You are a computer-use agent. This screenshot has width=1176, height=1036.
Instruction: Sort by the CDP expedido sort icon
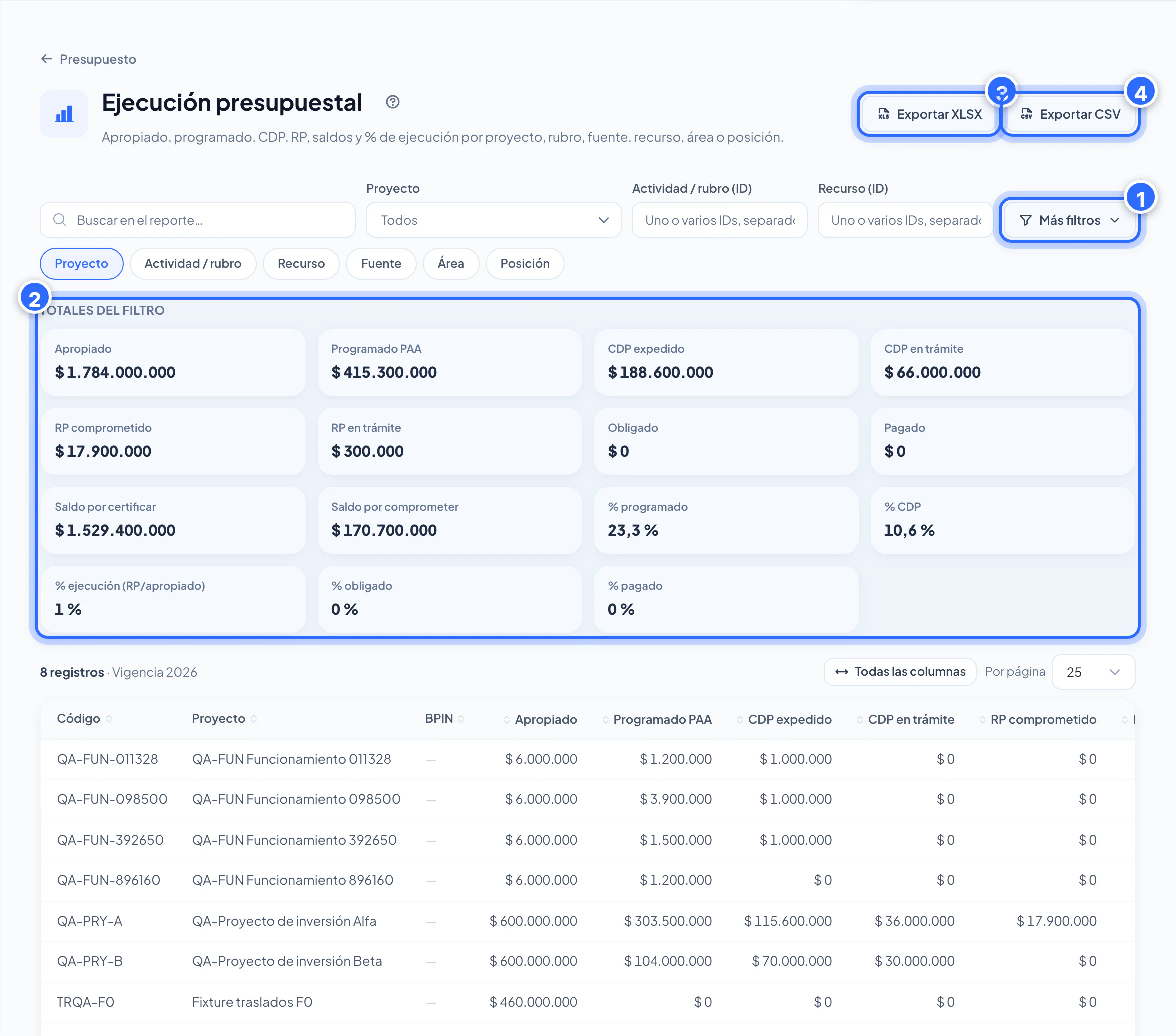point(740,720)
